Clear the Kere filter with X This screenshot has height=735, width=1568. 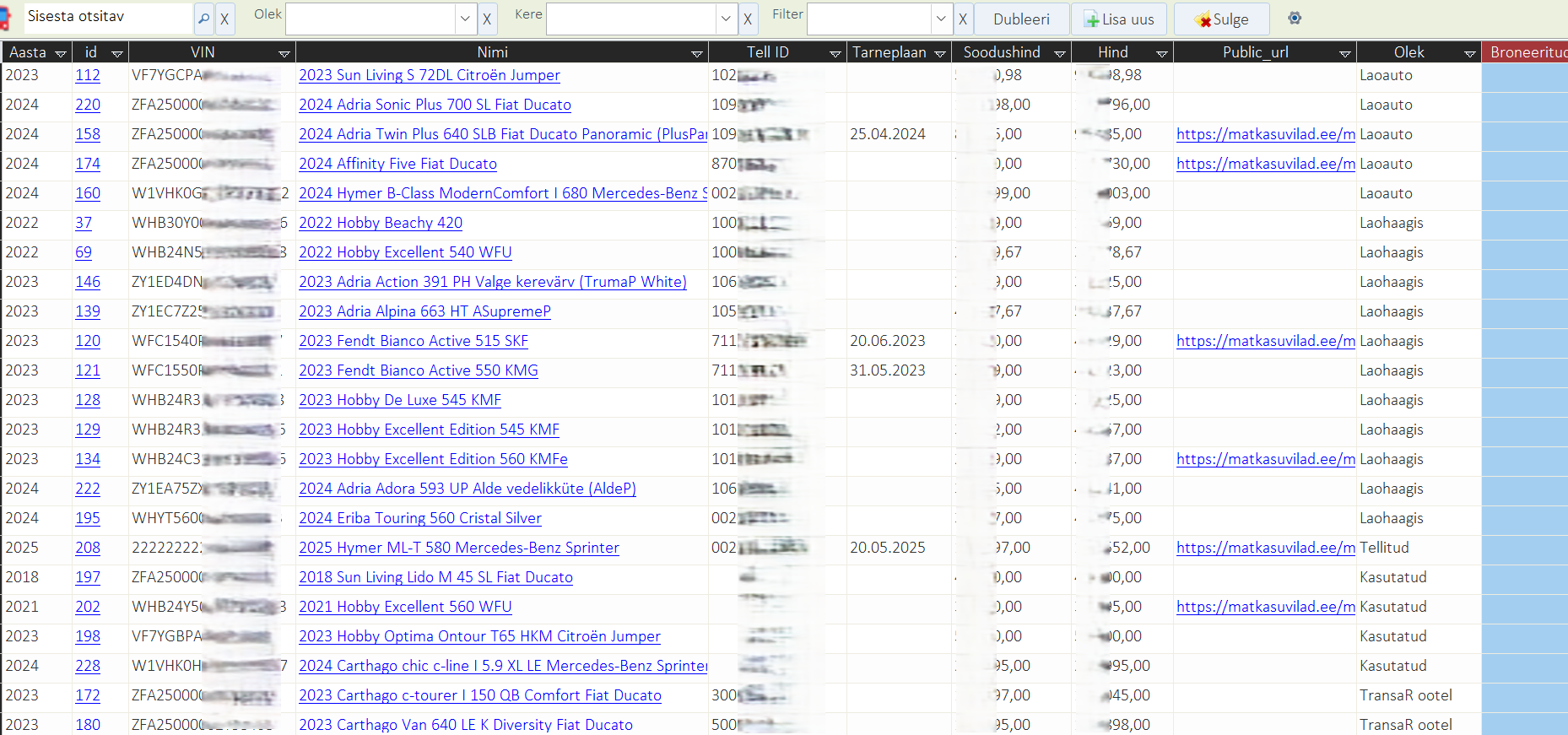pos(748,19)
